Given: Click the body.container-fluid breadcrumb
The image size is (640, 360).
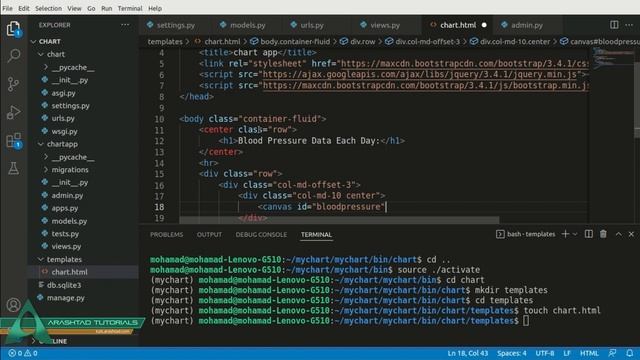Looking at the screenshot, I should [295, 42].
